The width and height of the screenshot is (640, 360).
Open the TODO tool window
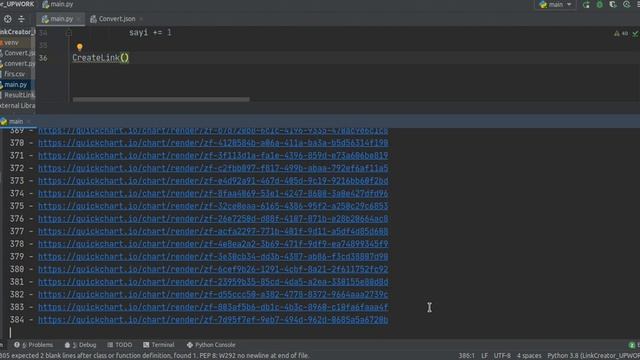tap(120, 345)
